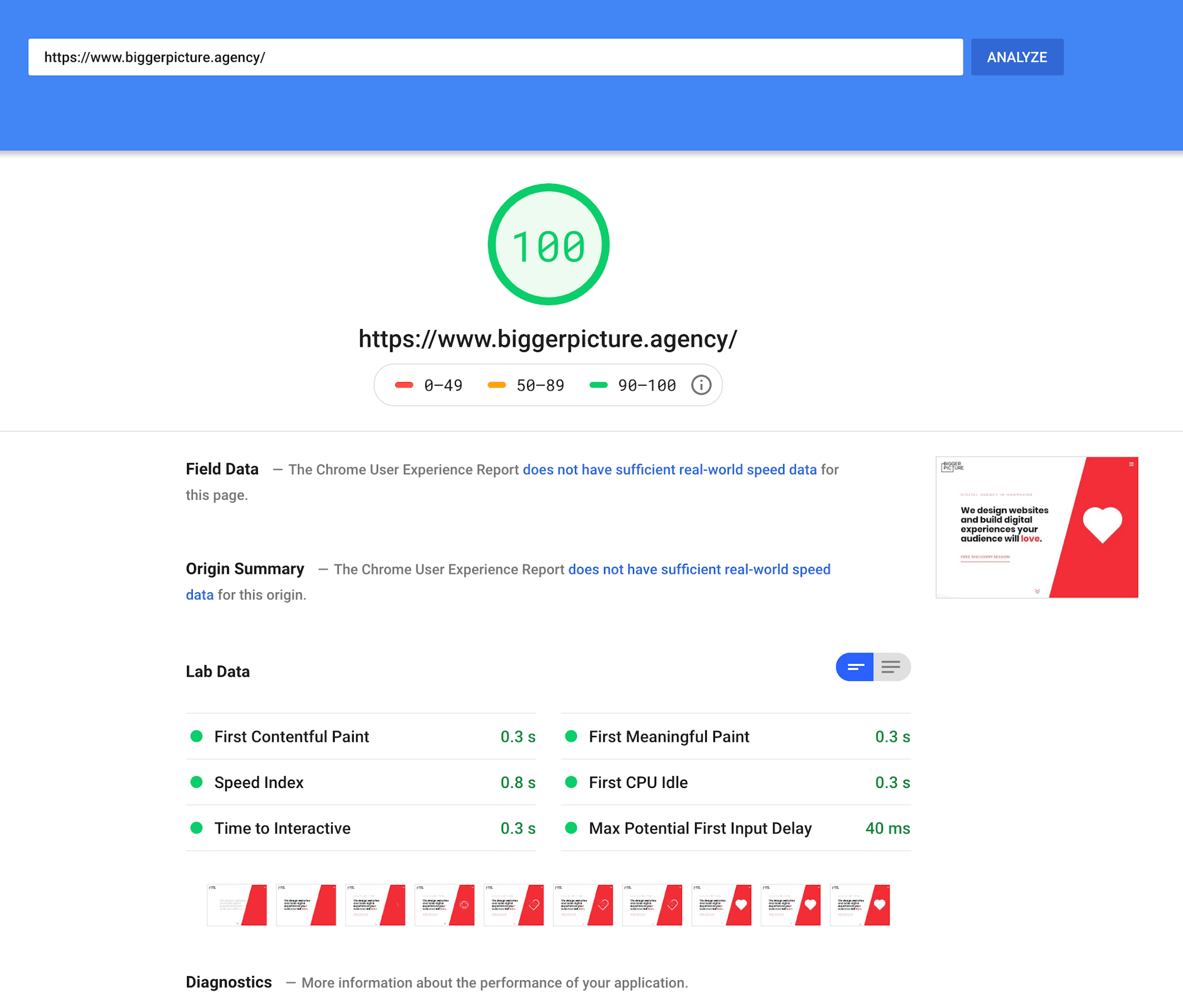Click the Bigger Picture page screenshot preview
Screen dimensions: 1183x1008
[x=1037, y=527]
